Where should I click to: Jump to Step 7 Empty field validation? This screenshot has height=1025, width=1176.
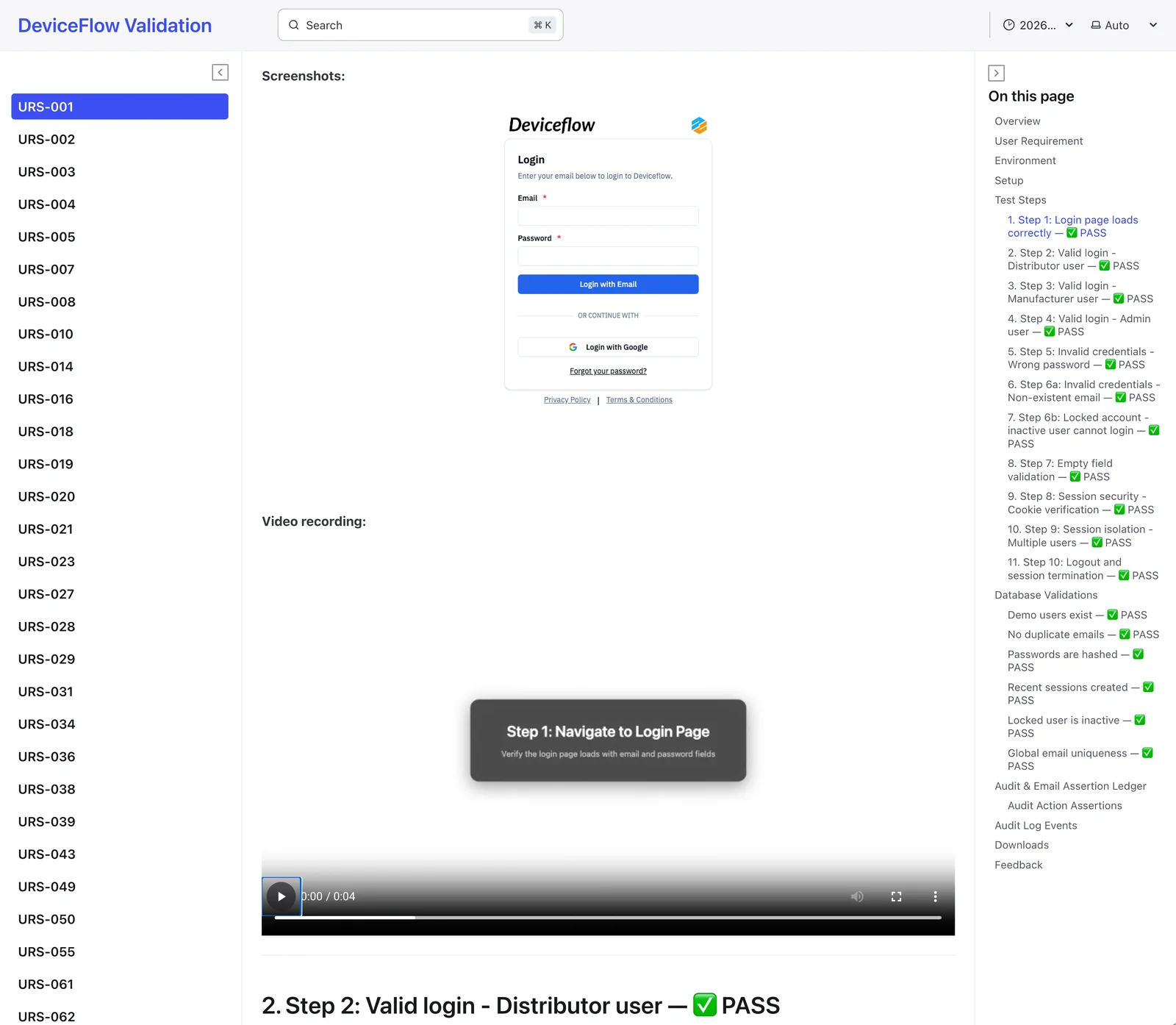[1060, 470]
